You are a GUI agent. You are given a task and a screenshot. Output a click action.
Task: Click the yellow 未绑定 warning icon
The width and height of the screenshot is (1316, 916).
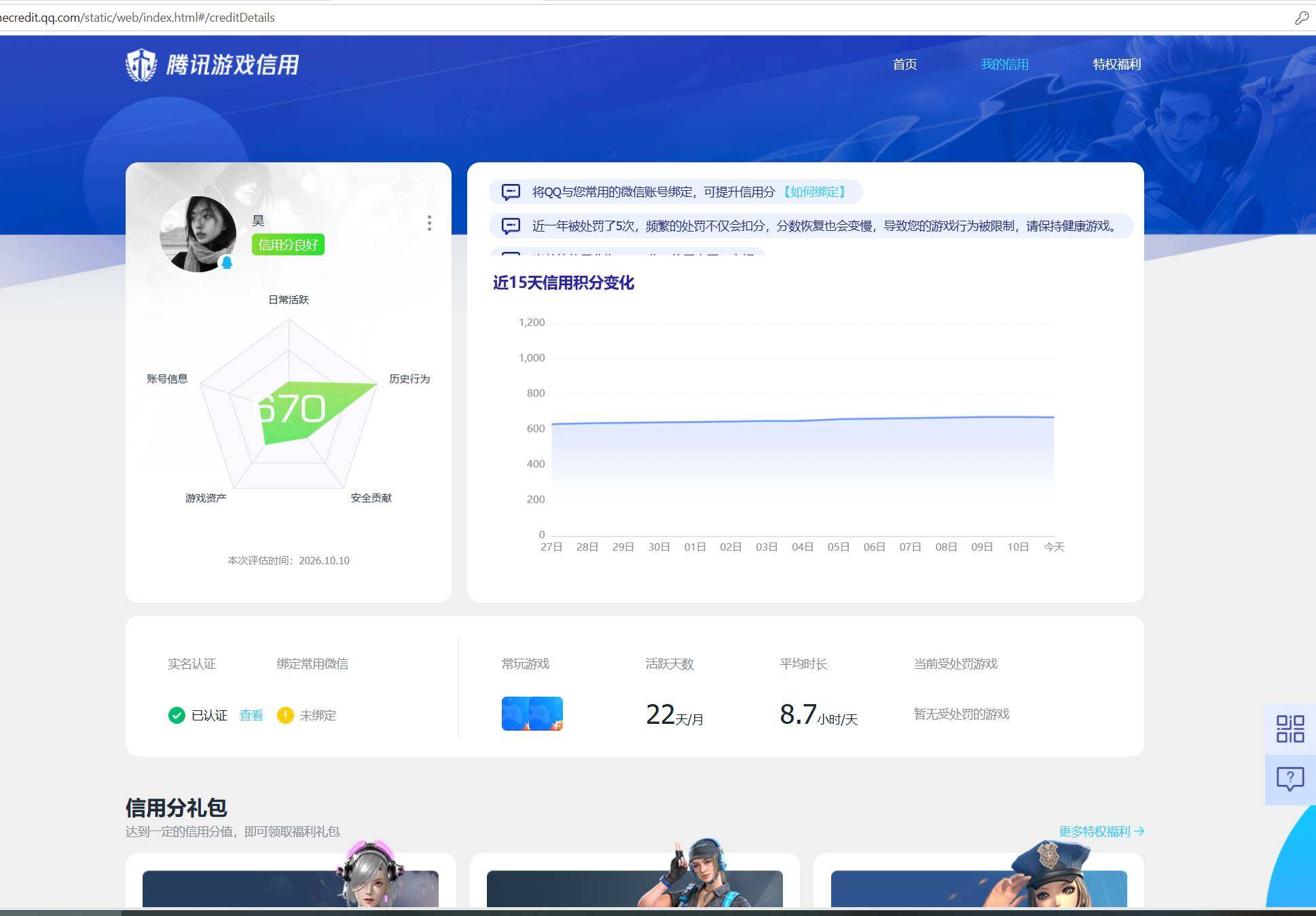point(285,716)
